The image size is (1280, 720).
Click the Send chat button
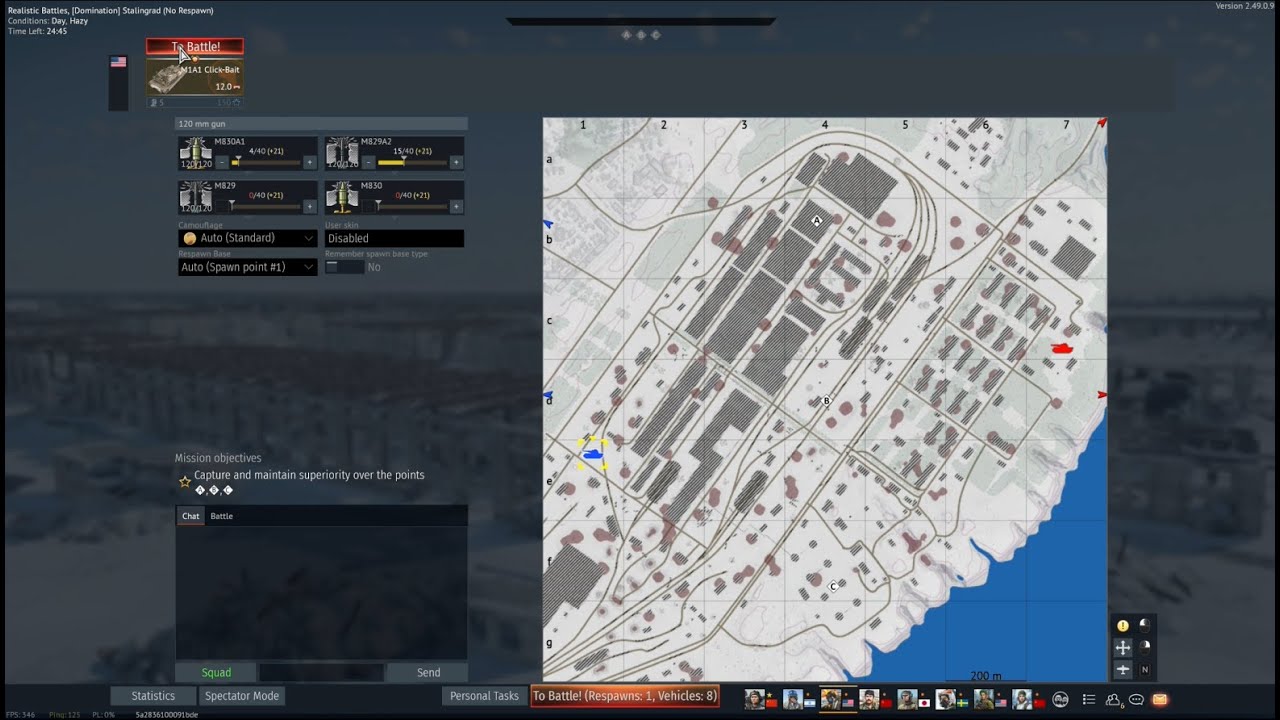point(428,673)
